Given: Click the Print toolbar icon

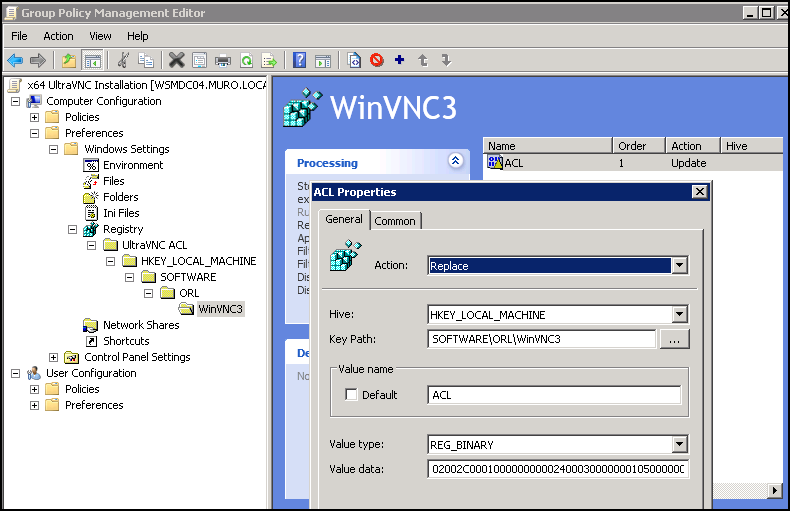Looking at the screenshot, I should [223, 60].
